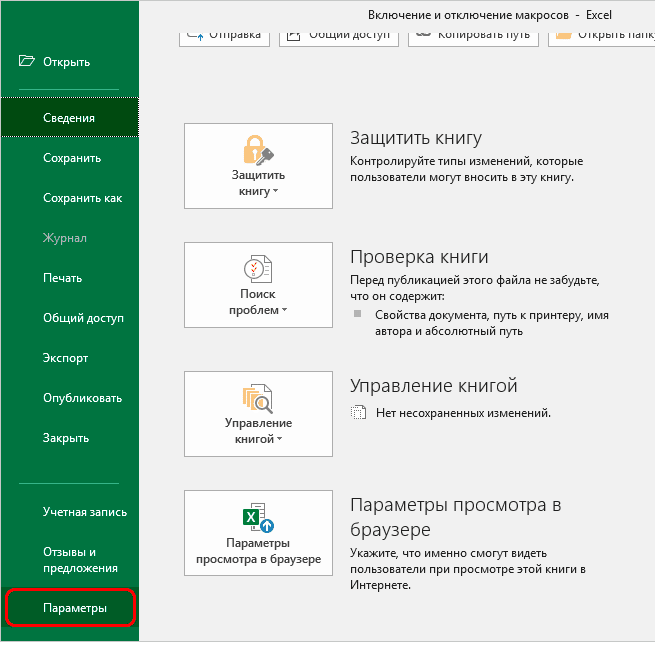Click the top 'Общий доступ' share button
This screenshot has width=655, height=647.
click(339, 38)
